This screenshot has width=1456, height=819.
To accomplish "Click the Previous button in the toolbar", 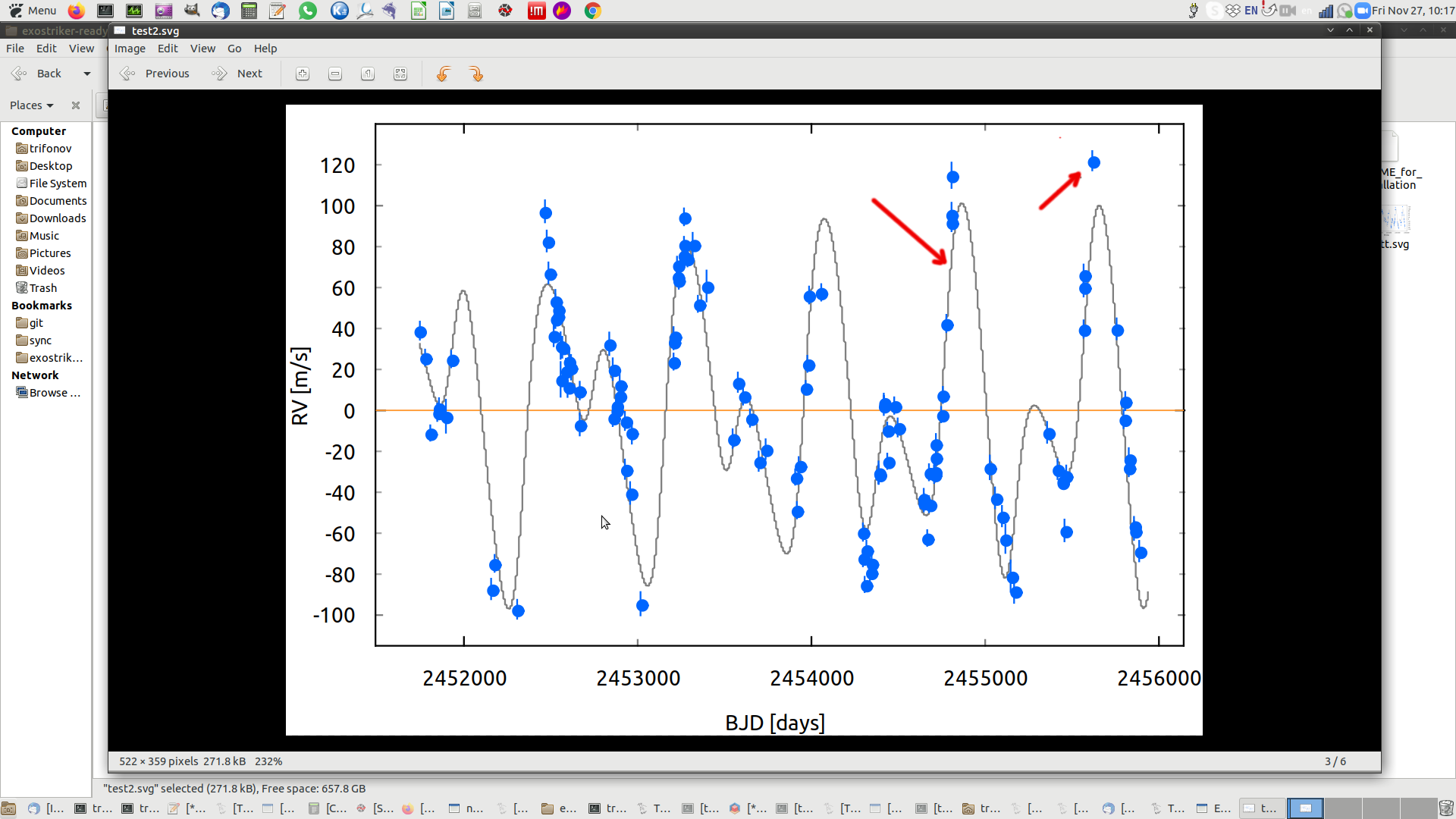I will [x=166, y=73].
